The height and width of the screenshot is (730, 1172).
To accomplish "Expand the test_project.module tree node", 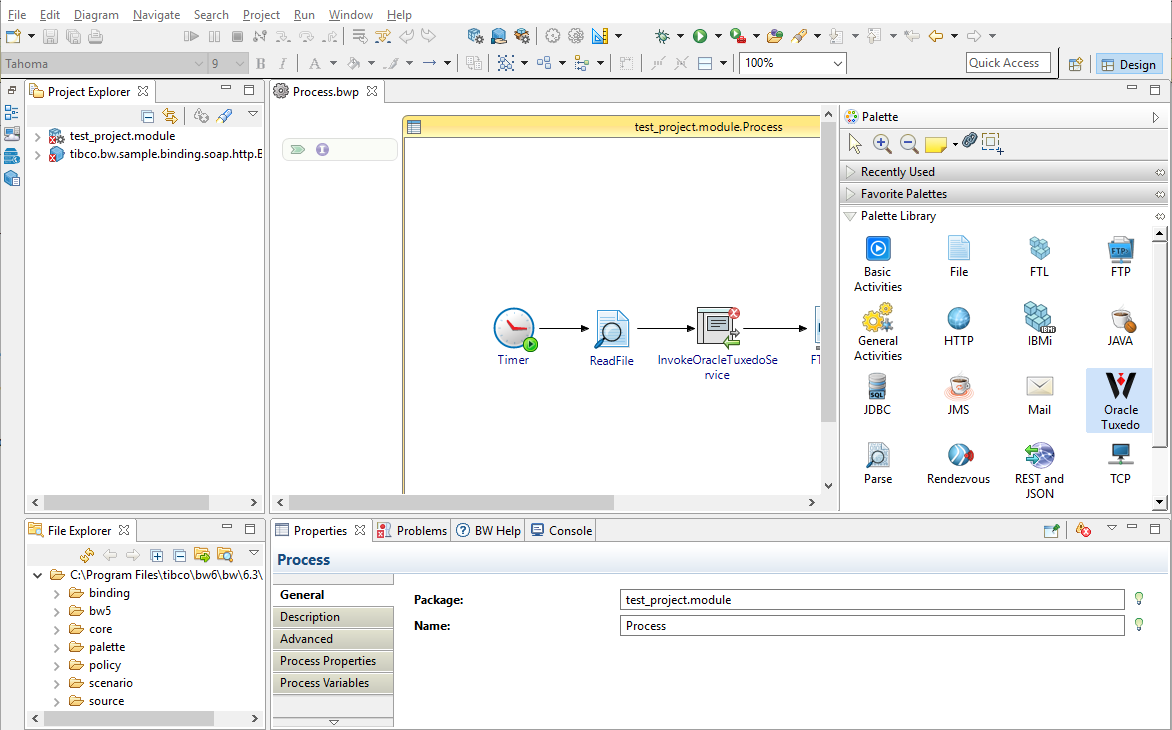I will coord(37,136).
